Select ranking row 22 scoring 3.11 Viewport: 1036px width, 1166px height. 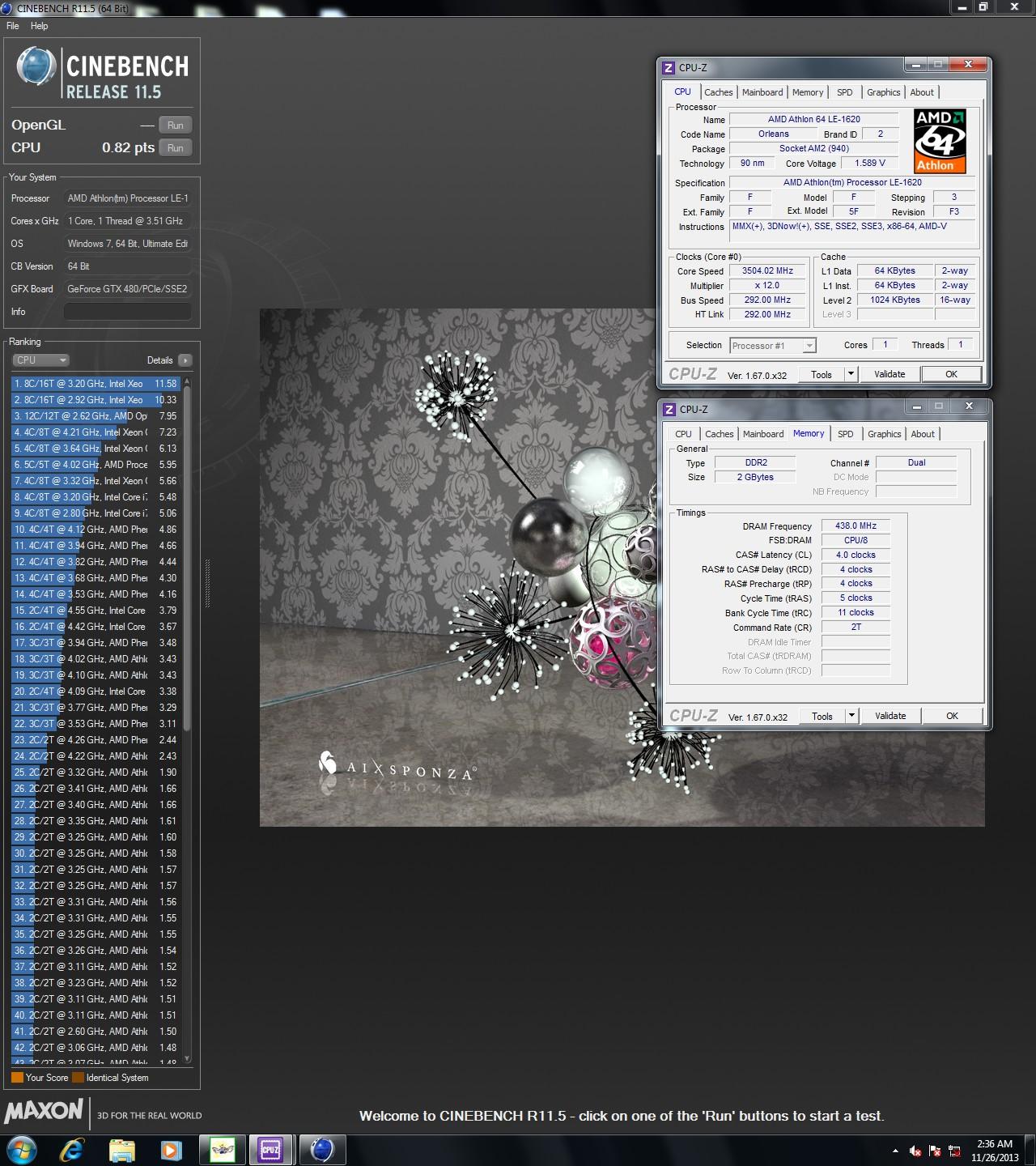click(96, 724)
